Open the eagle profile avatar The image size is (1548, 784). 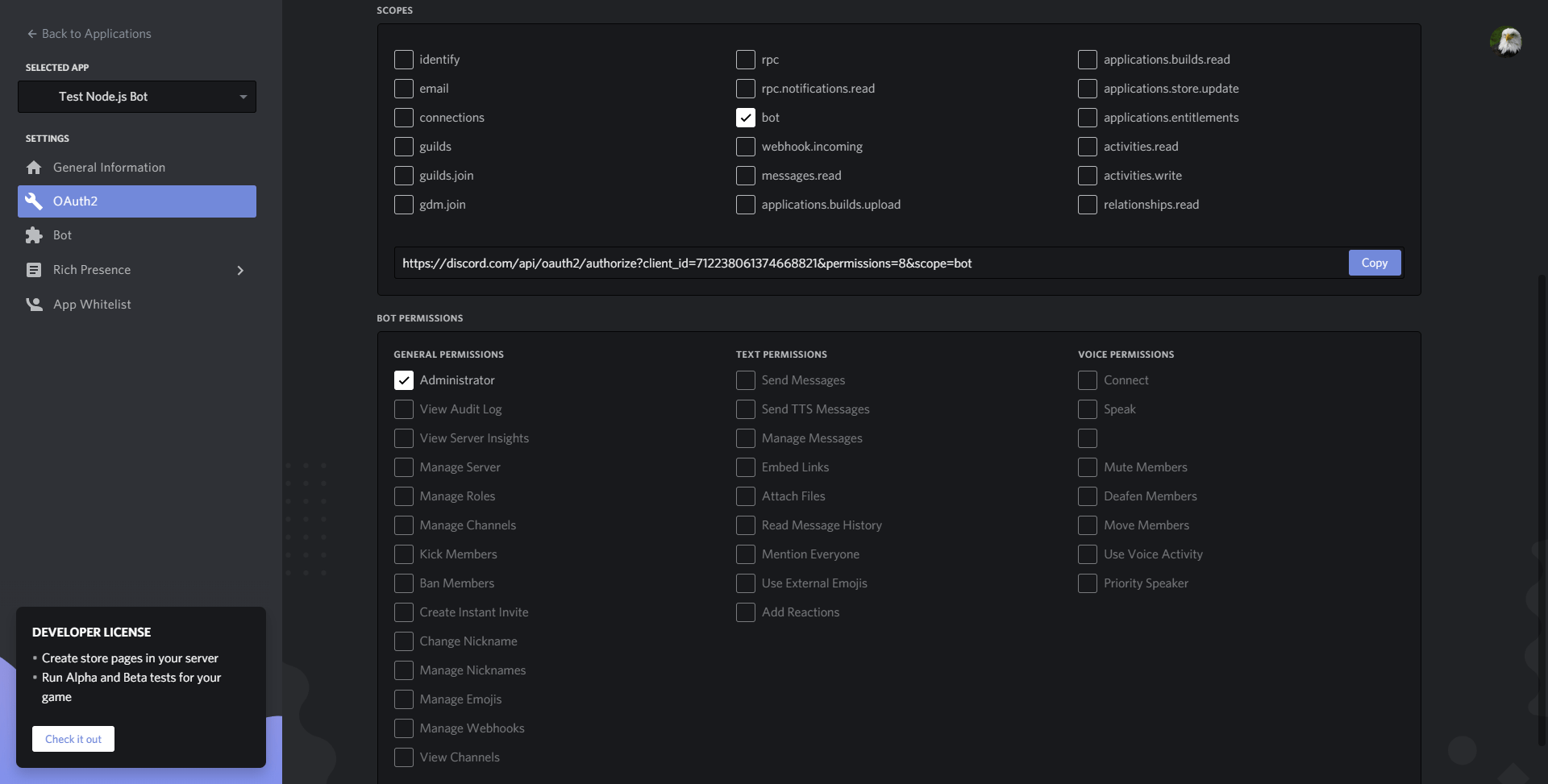tap(1505, 42)
